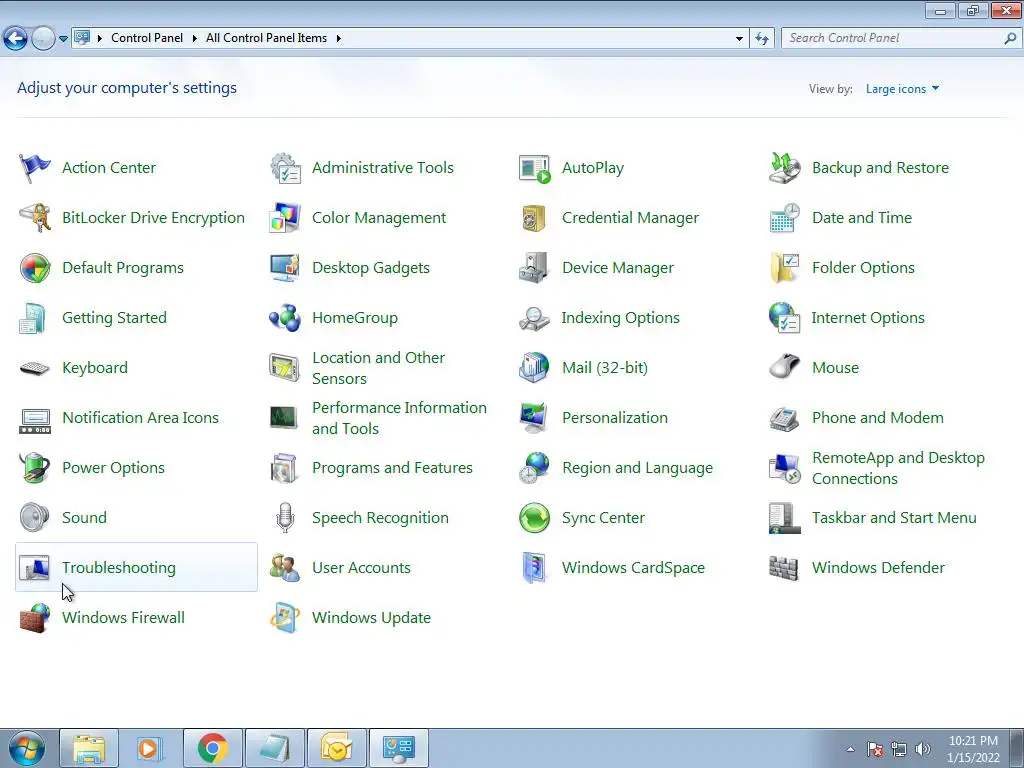Image resolution: width=1024 pixels, height=768 pixels.
Task: Expand the arrow after All Control Panel Items
Action: tap(338, 39)
